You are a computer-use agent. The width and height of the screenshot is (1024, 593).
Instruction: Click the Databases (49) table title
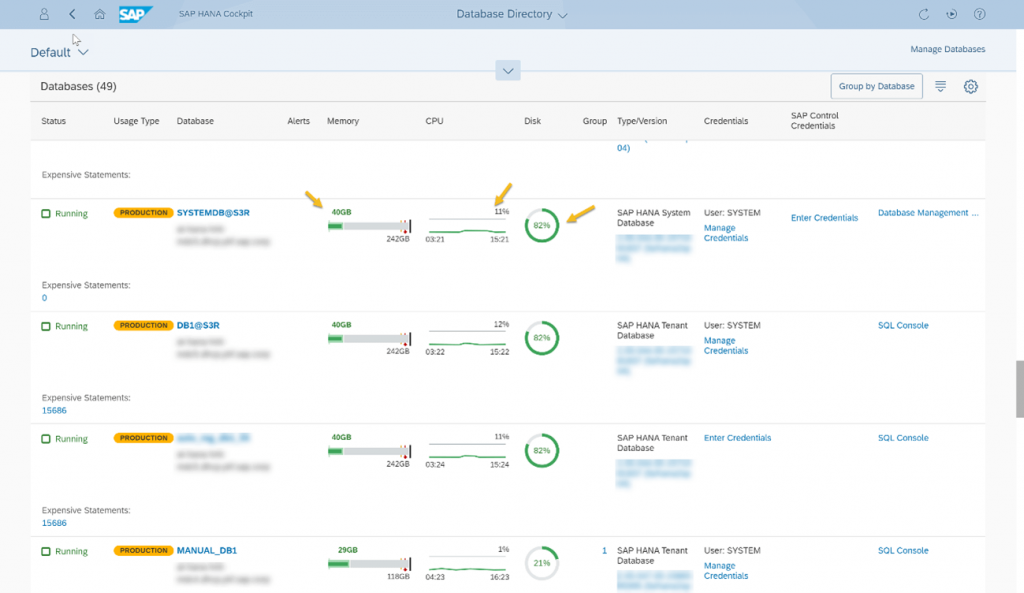click(78, 86)
